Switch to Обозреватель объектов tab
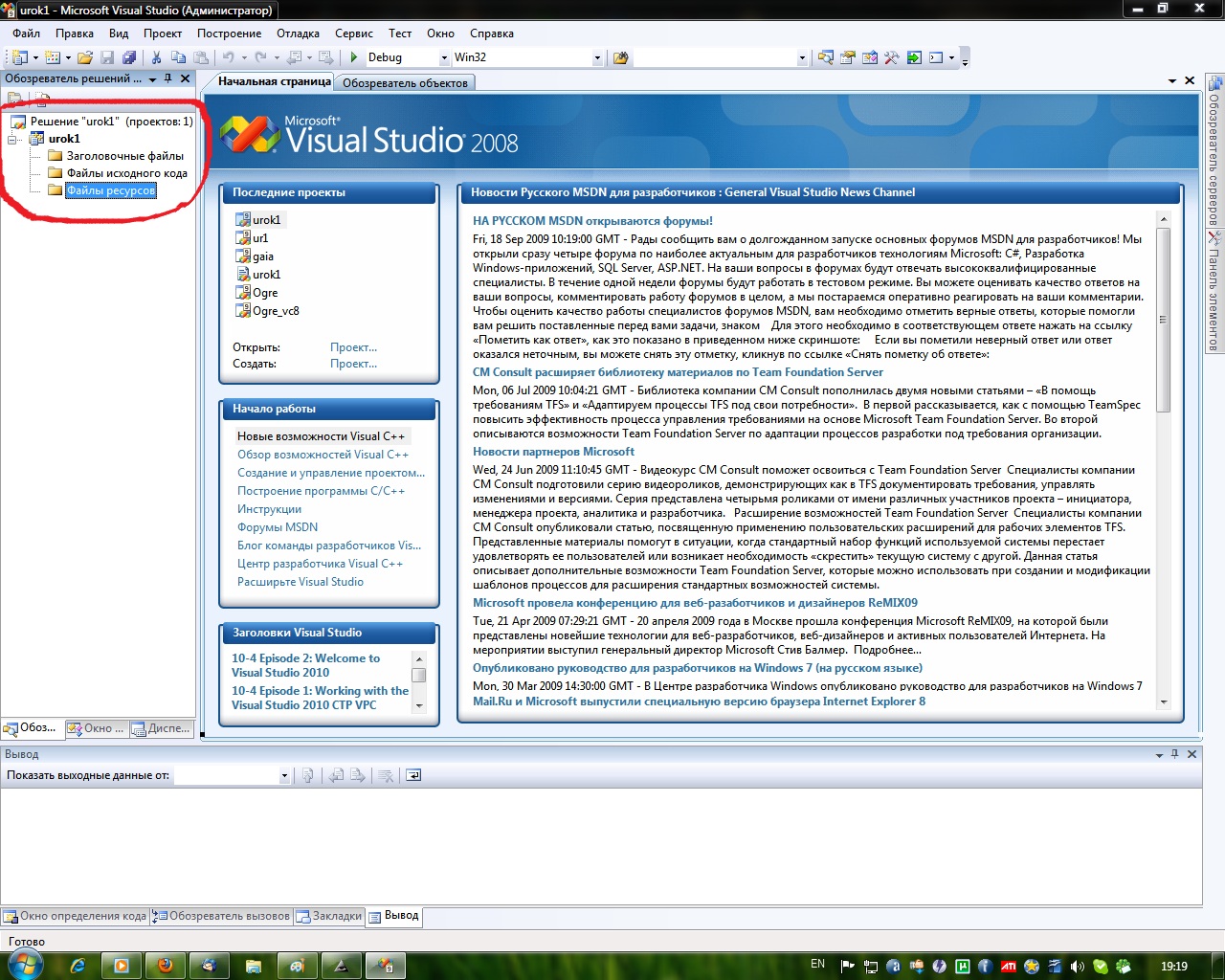 click(405, 83)
